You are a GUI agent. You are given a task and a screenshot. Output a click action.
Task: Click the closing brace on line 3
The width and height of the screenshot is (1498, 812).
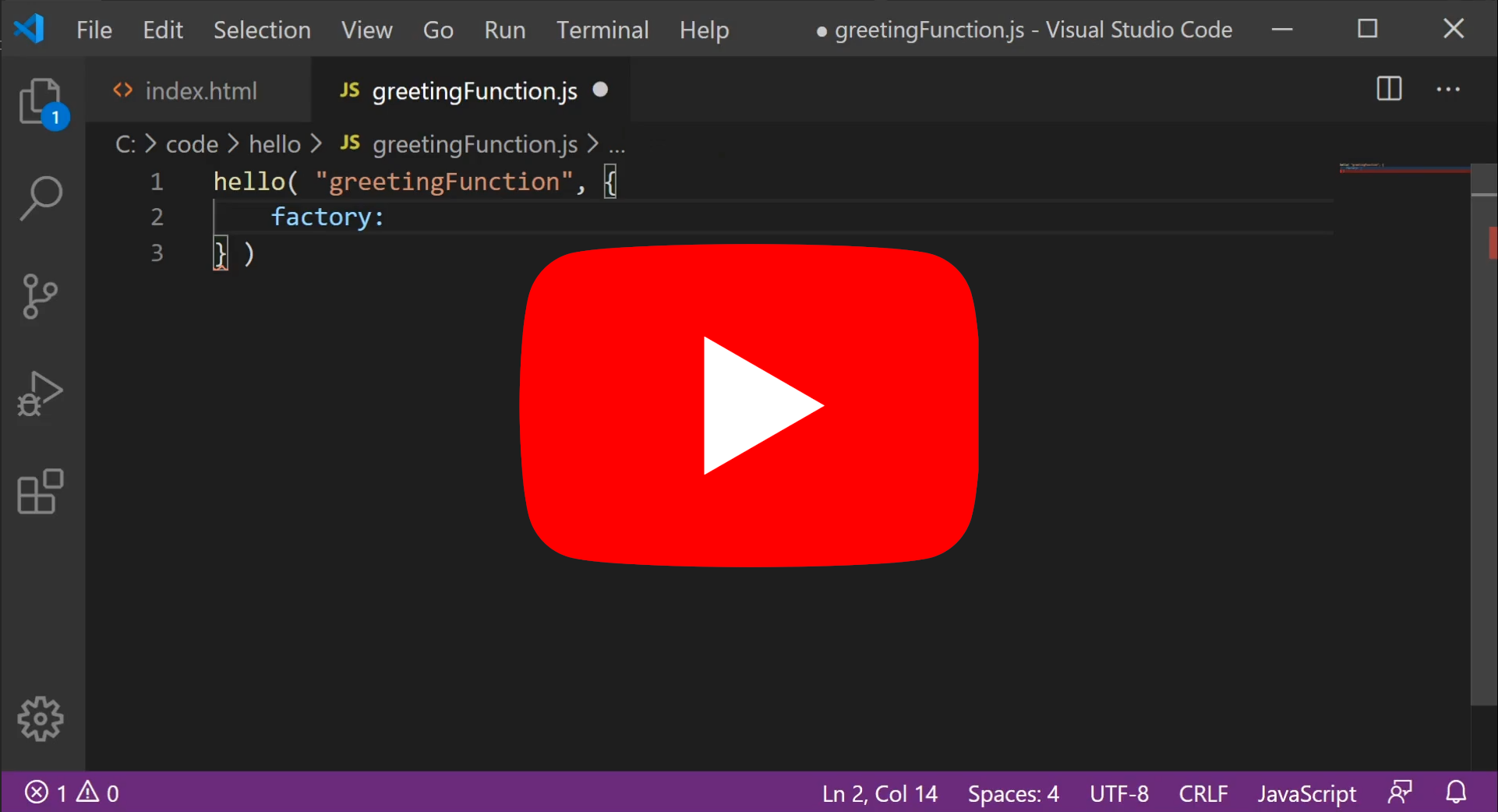(221, 253)
